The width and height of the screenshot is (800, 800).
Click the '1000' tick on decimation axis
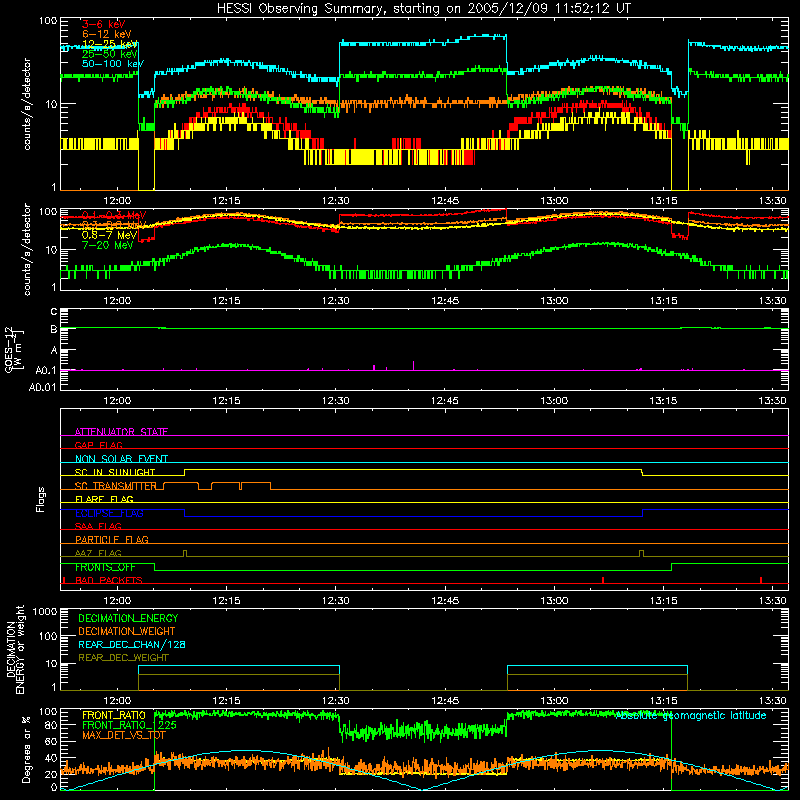coord(45,611)
